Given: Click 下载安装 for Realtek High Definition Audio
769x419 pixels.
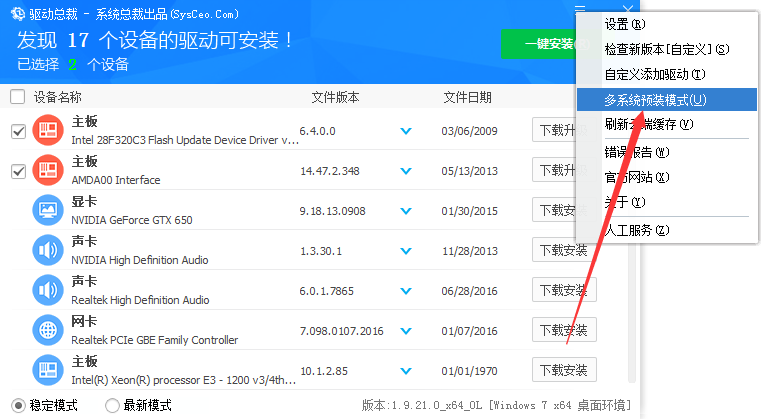Looking at the screenshot, I should click(x=563, y=291).
